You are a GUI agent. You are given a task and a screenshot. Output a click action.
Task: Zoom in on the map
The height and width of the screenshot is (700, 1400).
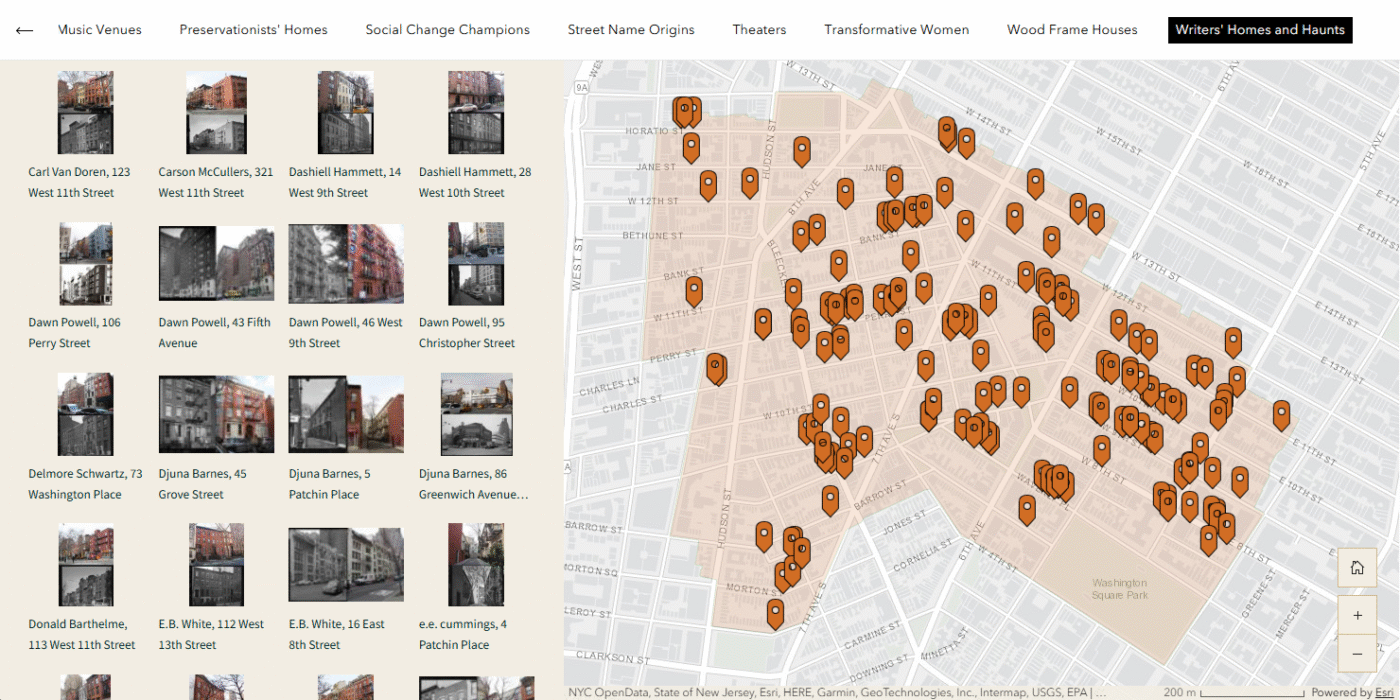point(1357,615)
